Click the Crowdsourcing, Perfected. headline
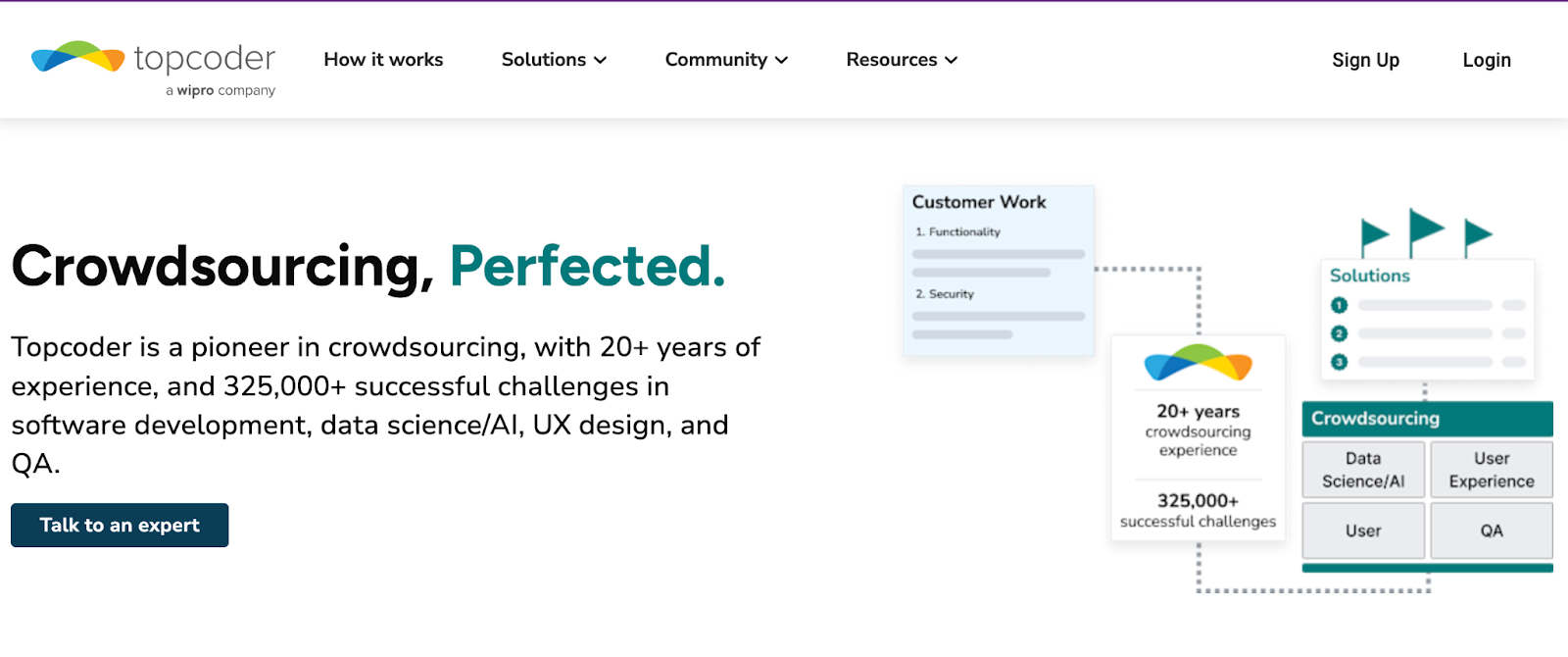Viewport: 1568px width, 657px height. click(x=368, y=266)
